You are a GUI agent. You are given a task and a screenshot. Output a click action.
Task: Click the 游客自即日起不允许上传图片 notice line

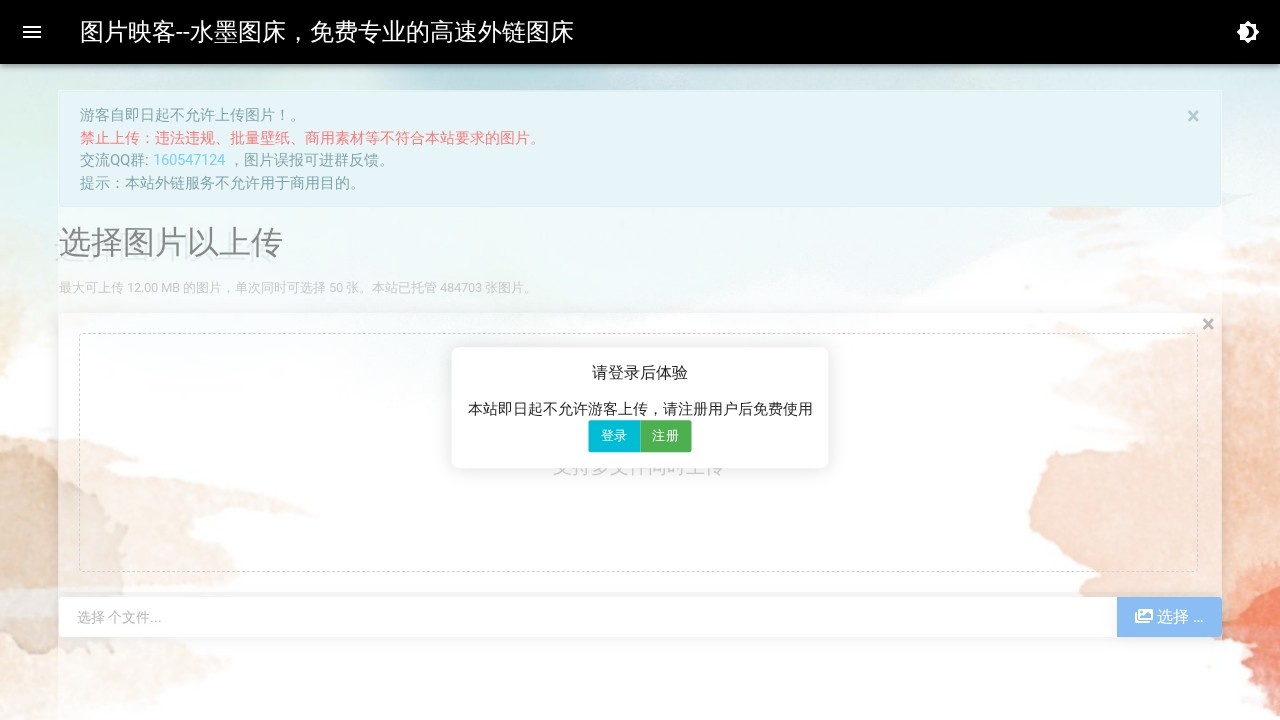189,115
